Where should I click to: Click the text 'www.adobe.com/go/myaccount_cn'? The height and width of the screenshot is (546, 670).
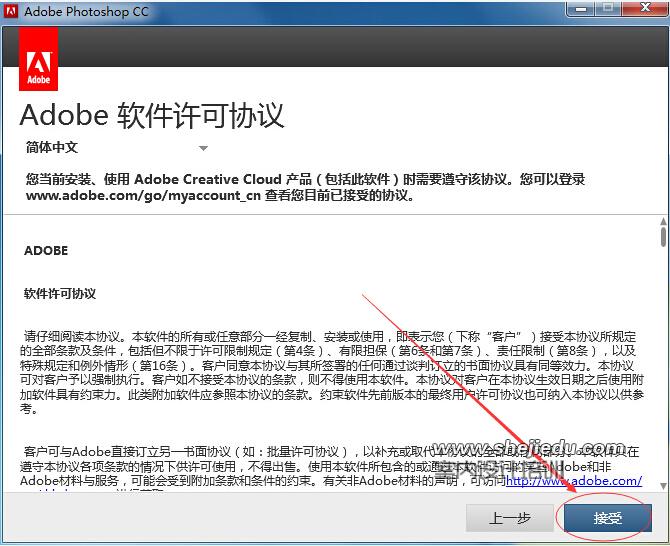[143, 195]
